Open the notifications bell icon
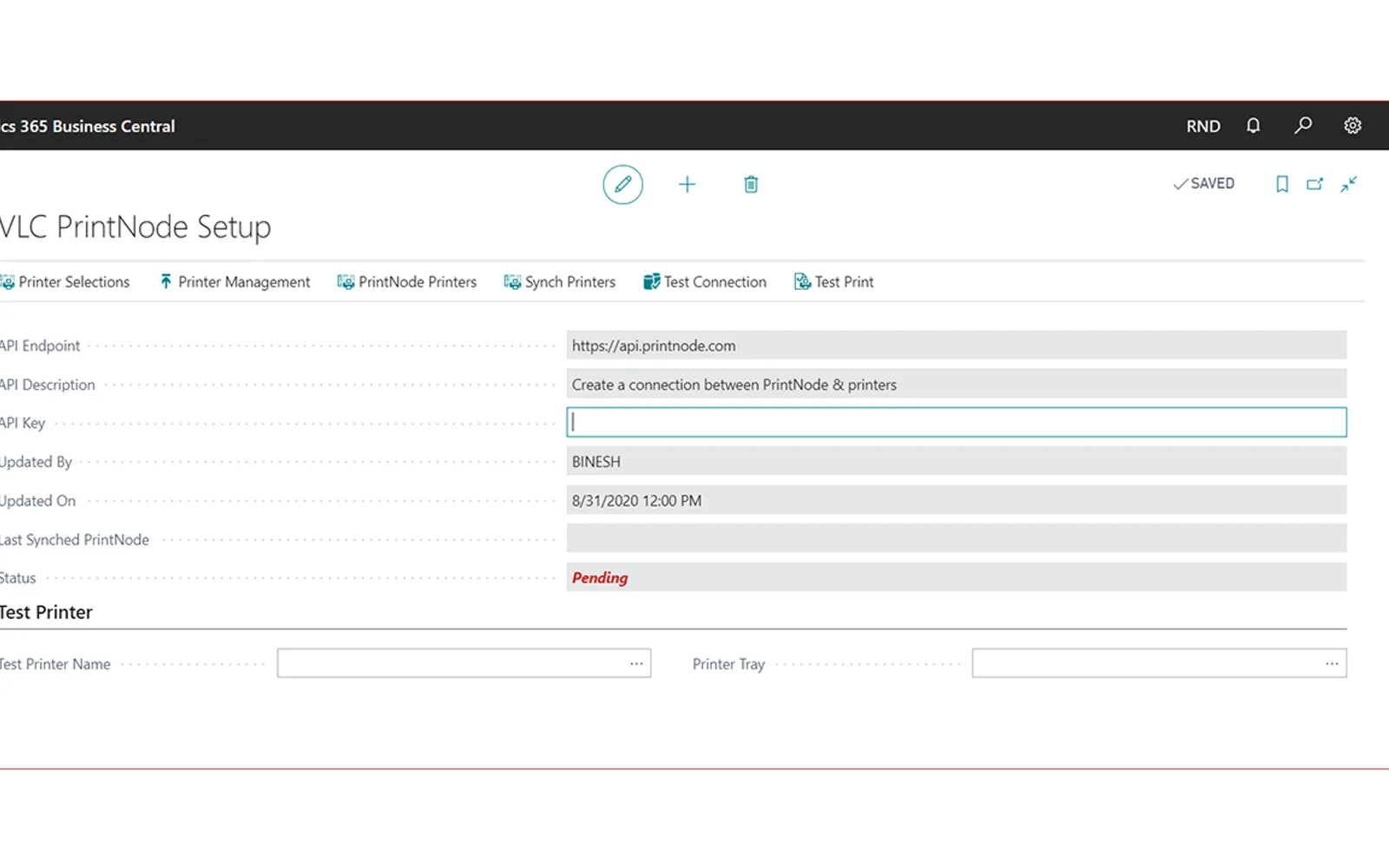1389x868 pixels. click(x=1253, y=126)
